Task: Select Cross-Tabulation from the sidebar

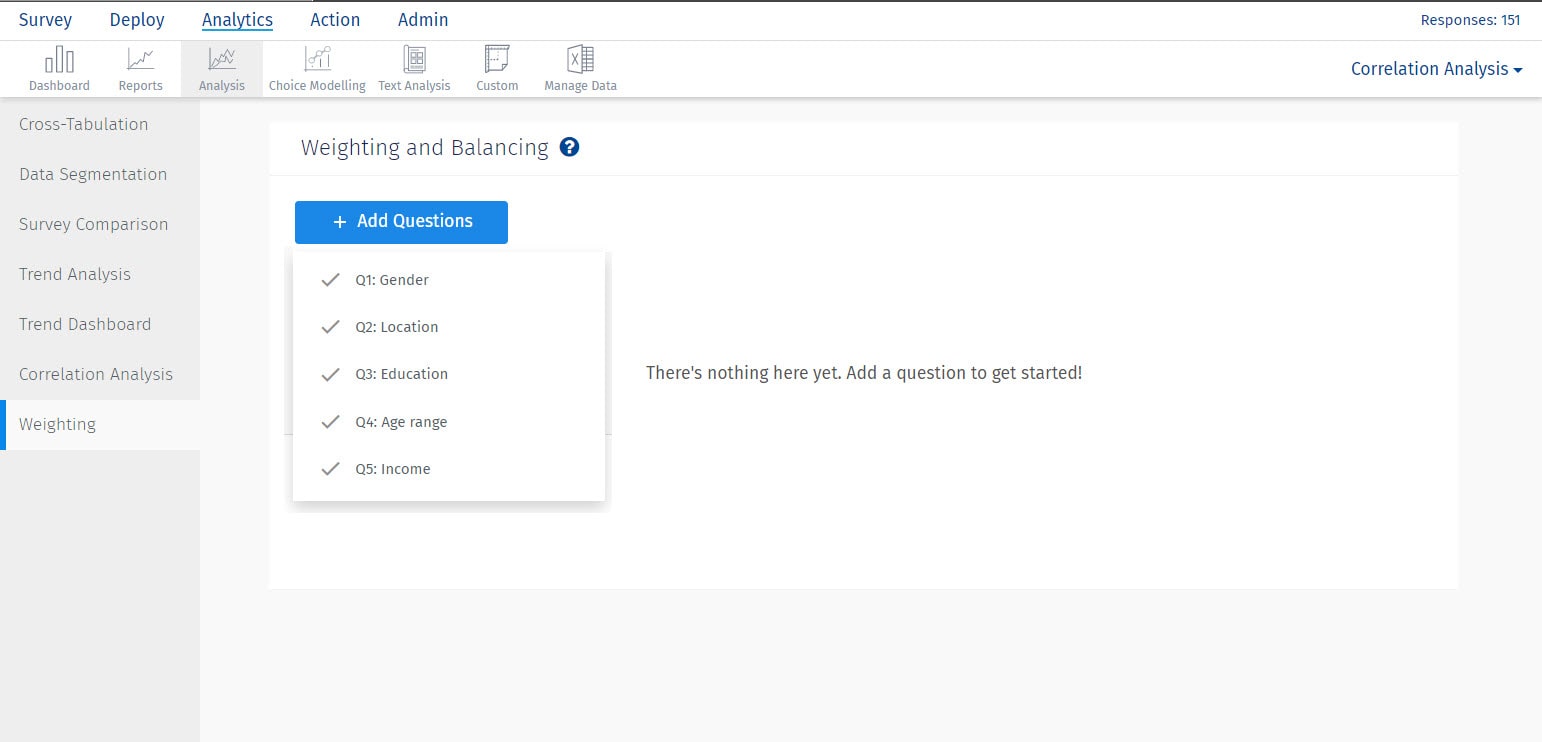Action: pyautogui.click(x=84, y=124)
